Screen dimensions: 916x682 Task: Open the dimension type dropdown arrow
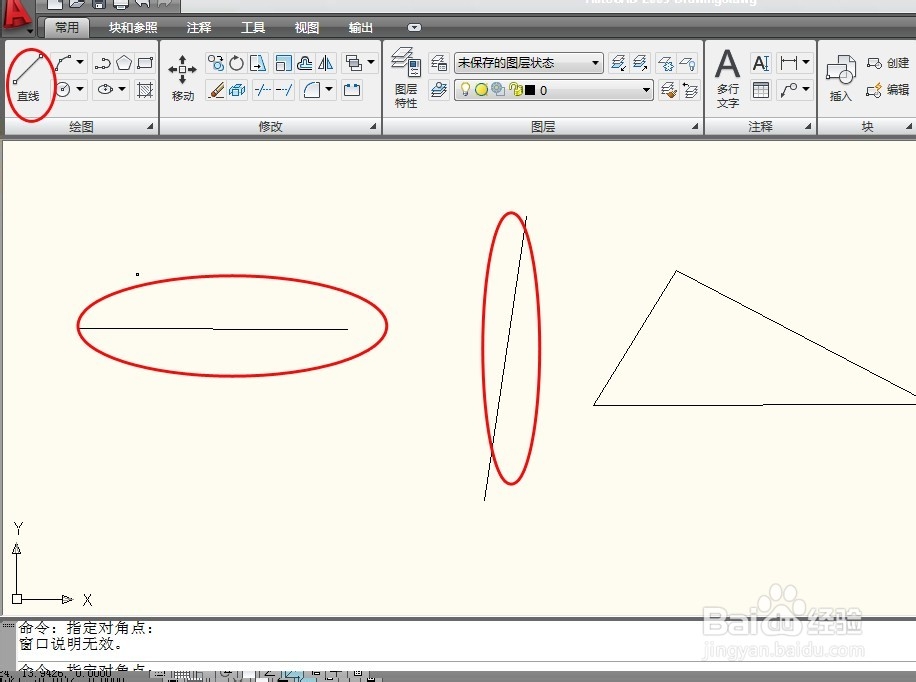[x=806, y=62]
